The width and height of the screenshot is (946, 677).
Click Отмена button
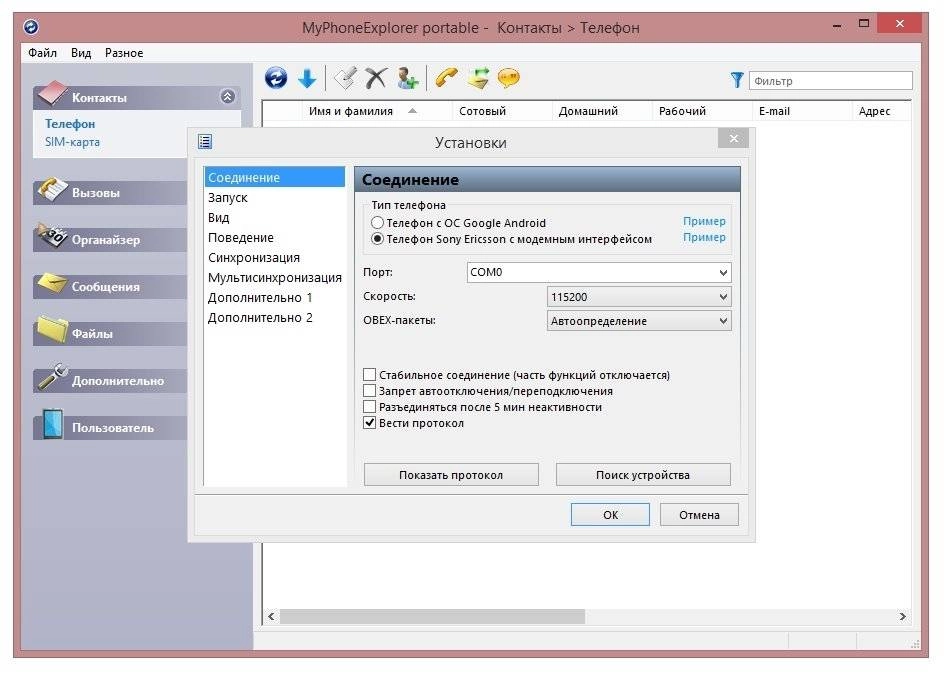pos(699,515)
